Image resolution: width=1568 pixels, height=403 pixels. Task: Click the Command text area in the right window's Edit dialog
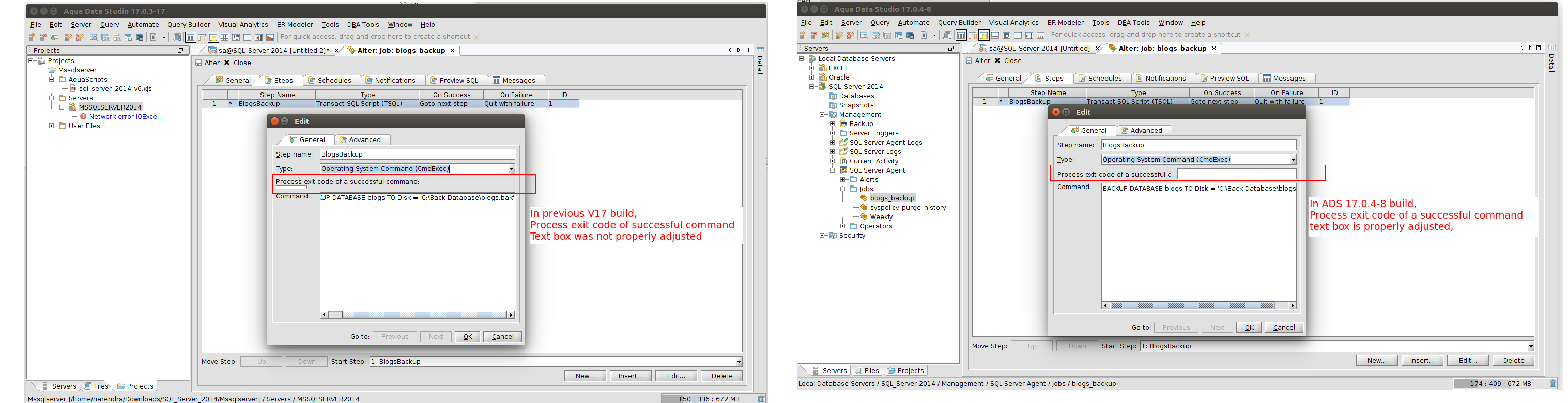[x=1199, y=242]
